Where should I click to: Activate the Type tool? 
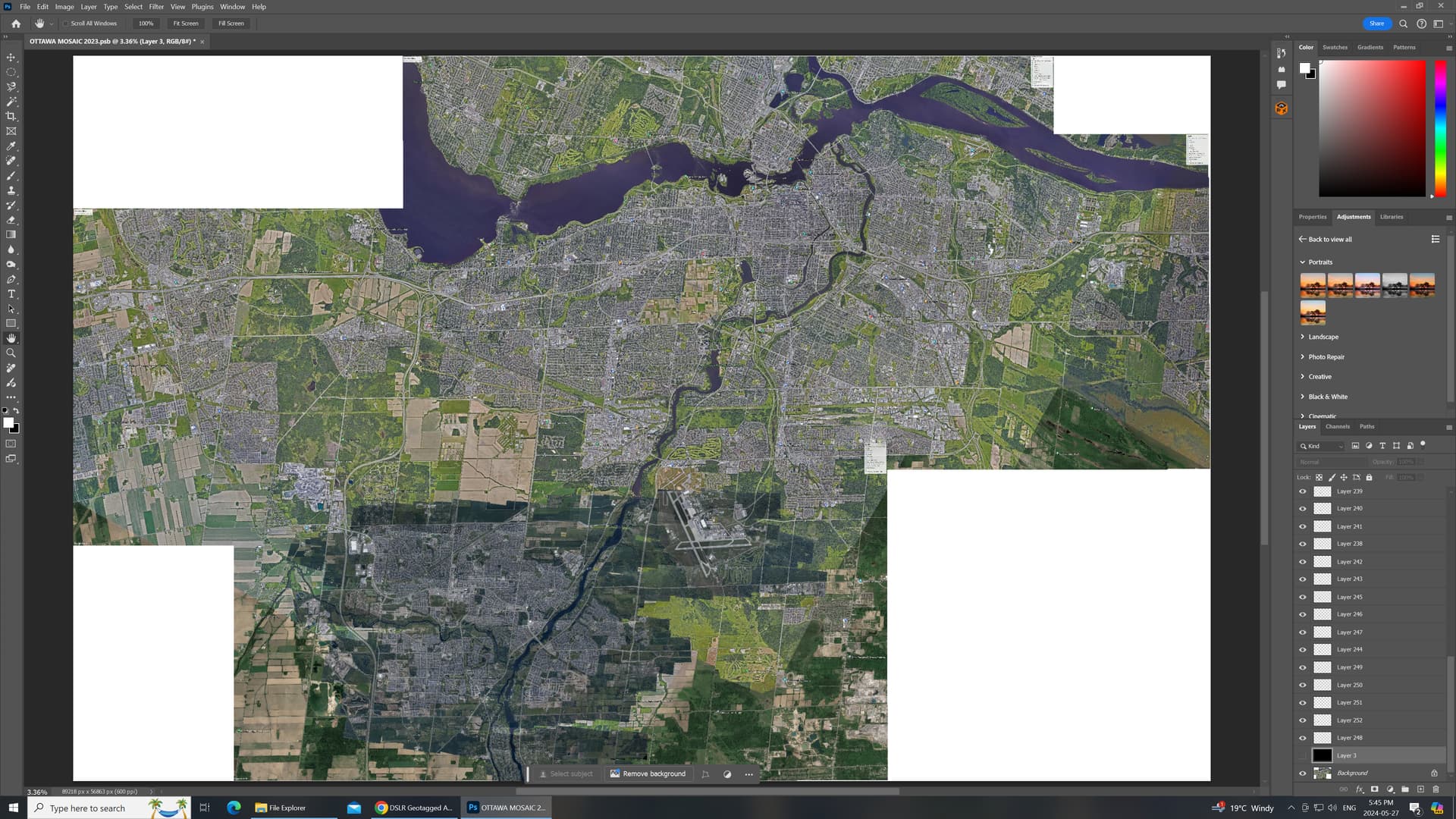(x=11, y=293)
